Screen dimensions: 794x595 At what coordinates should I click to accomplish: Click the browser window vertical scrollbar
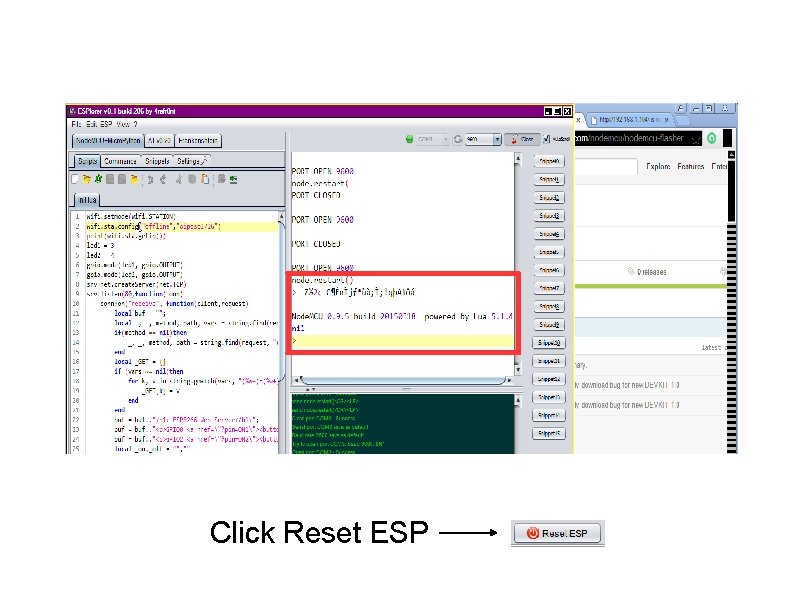731,303
